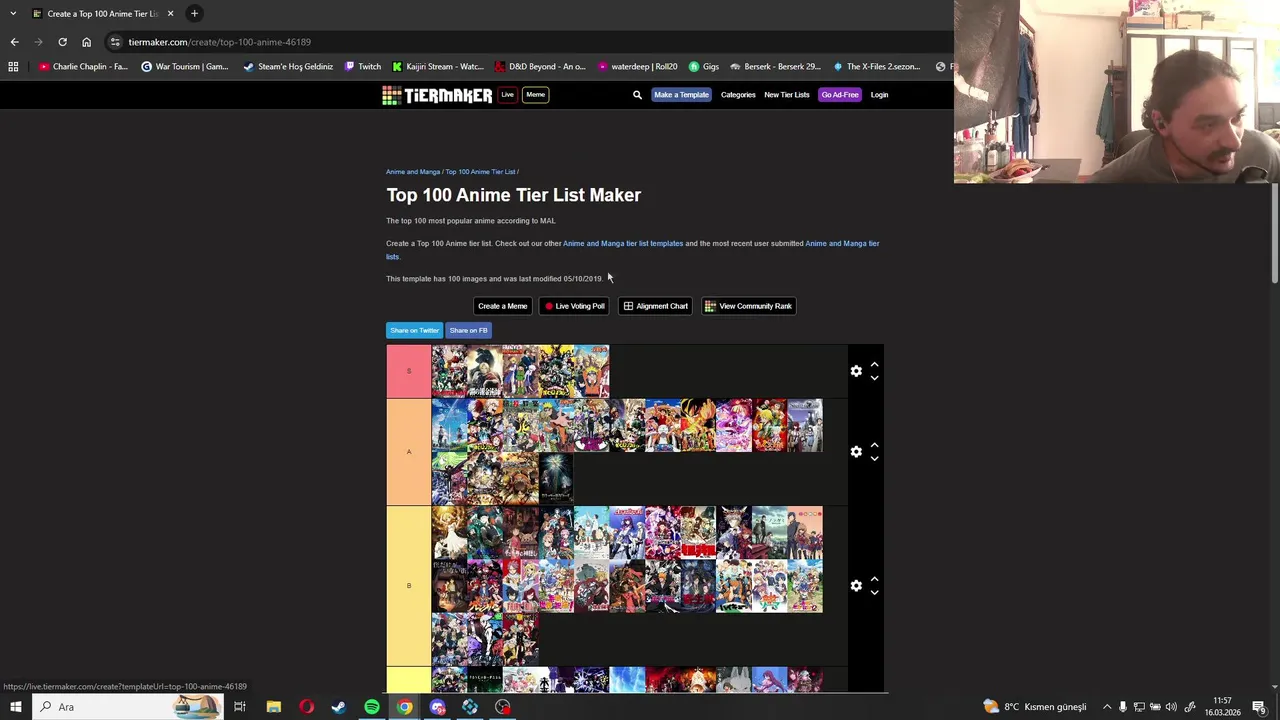Reload the page with browser refresh icon
This screenshot has width=1280, height=720.
click(x=62, y=42)
